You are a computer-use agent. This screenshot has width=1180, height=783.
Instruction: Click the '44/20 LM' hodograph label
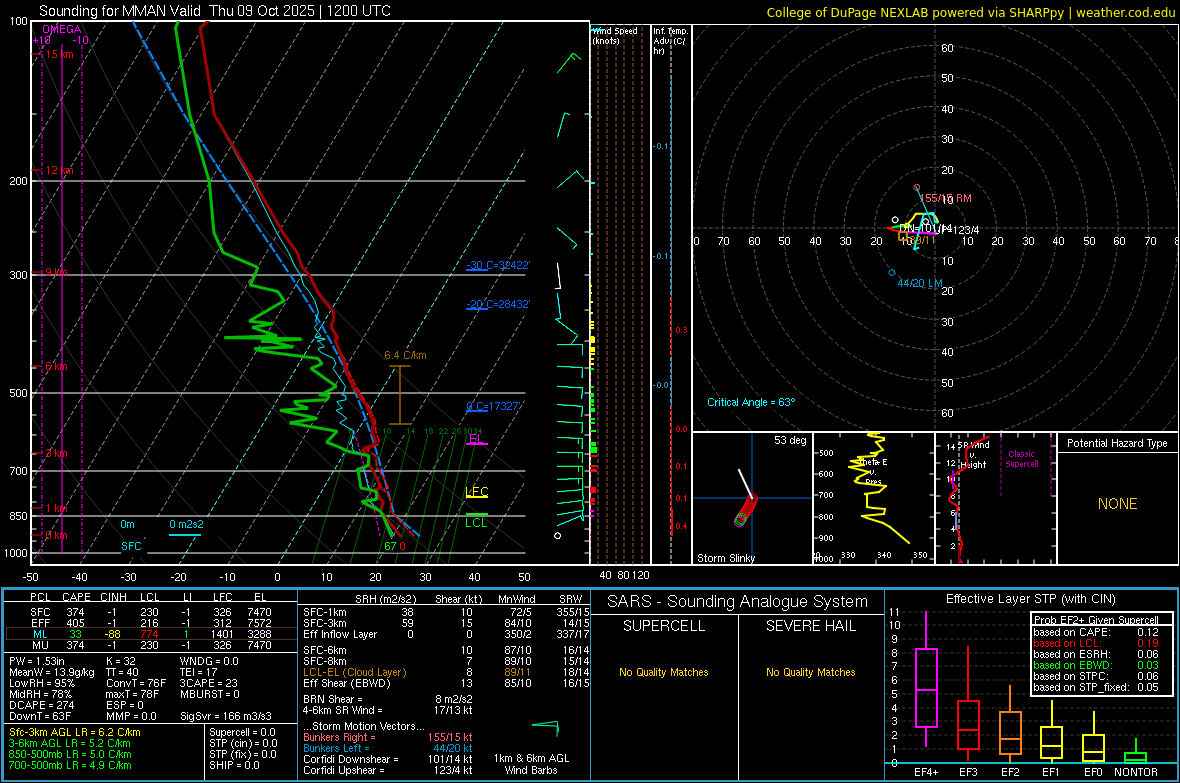click(x=920, y=283)
